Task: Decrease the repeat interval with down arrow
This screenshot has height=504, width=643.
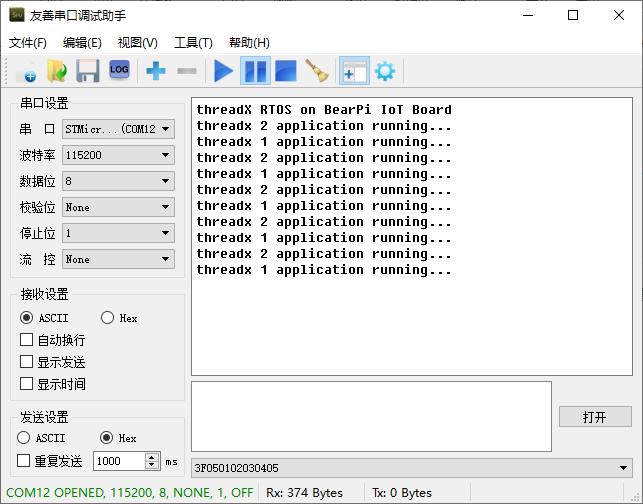Action: pos(152,465)
